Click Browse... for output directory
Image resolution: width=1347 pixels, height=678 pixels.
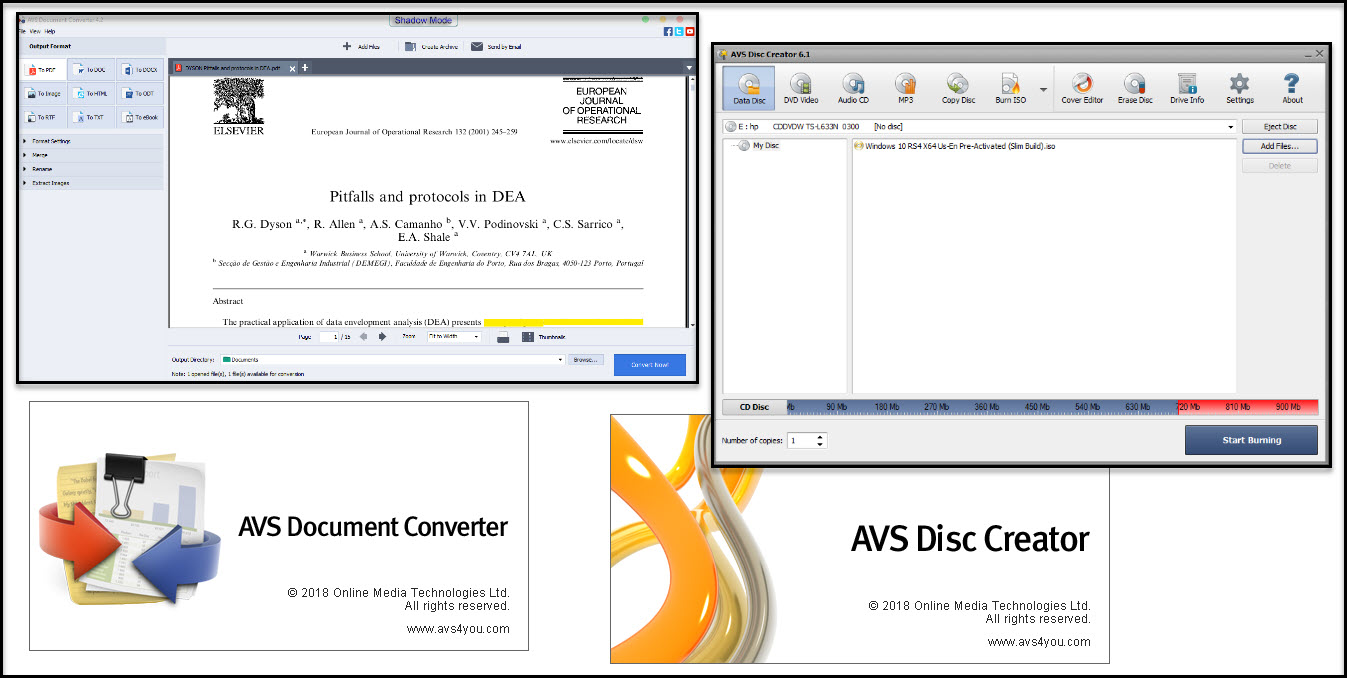586,359
